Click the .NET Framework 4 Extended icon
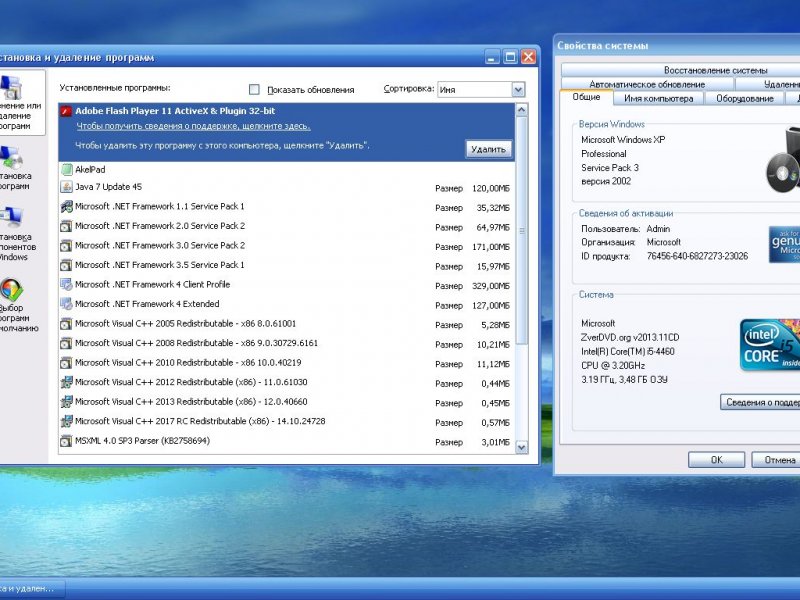Screen dimensions: 800x600 pyautogui.click(x=66, y=304)
